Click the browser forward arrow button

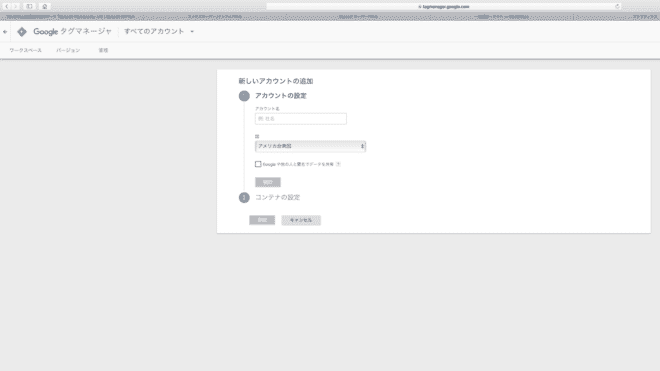[x=16, y=6]
